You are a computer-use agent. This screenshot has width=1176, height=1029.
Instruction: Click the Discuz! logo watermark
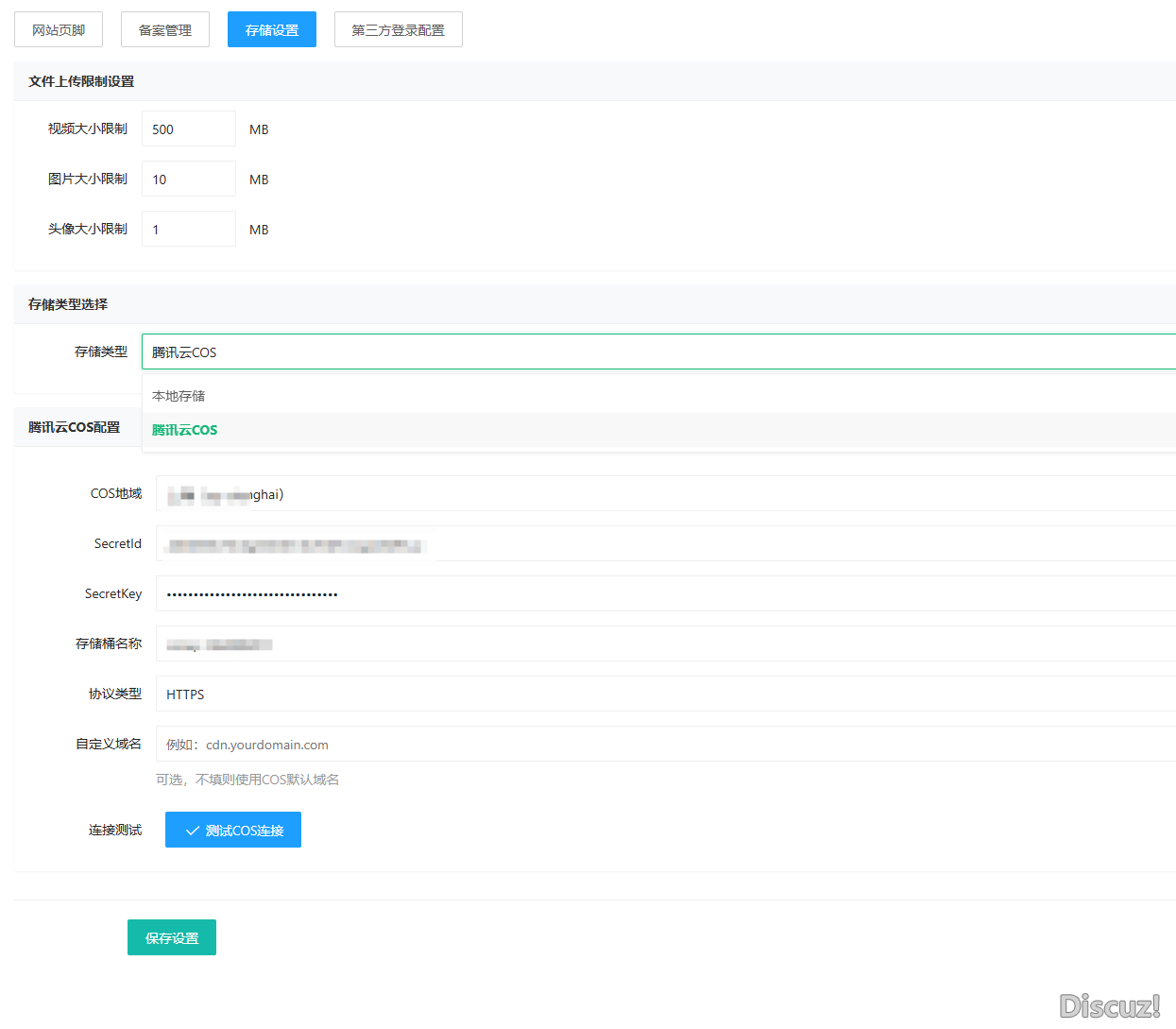coord(1109,1005)
